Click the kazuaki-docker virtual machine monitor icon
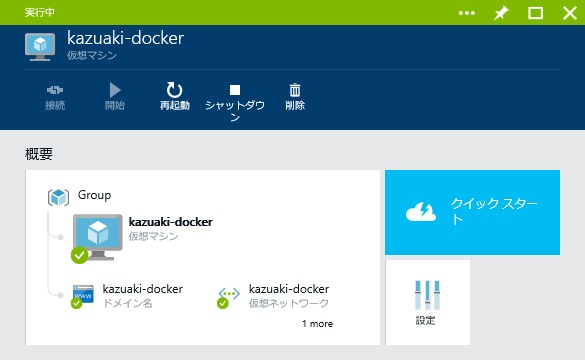The width and height of the screenshot is (585, 360). click(97, 238)
